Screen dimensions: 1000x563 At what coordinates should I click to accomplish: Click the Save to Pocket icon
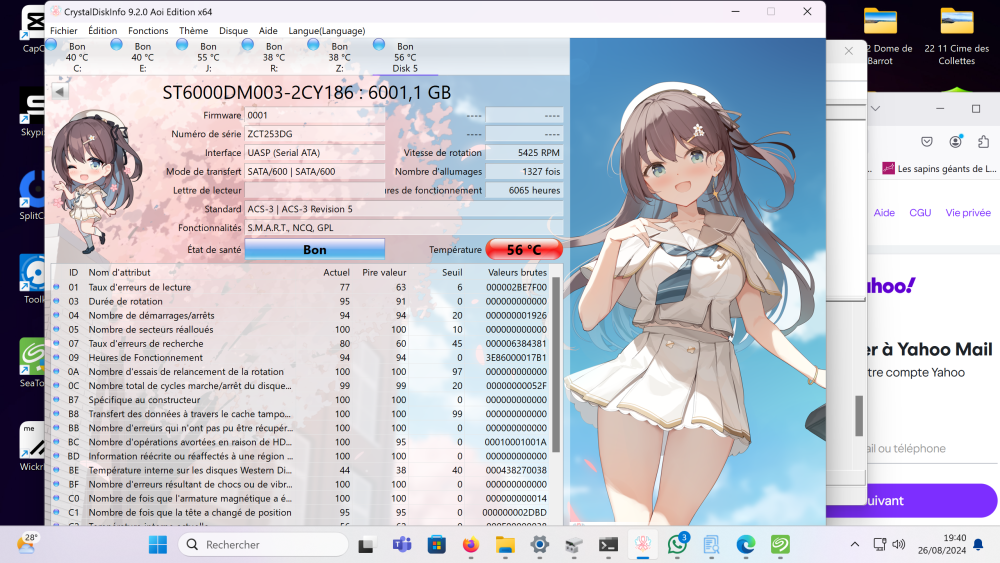(927, 142)
